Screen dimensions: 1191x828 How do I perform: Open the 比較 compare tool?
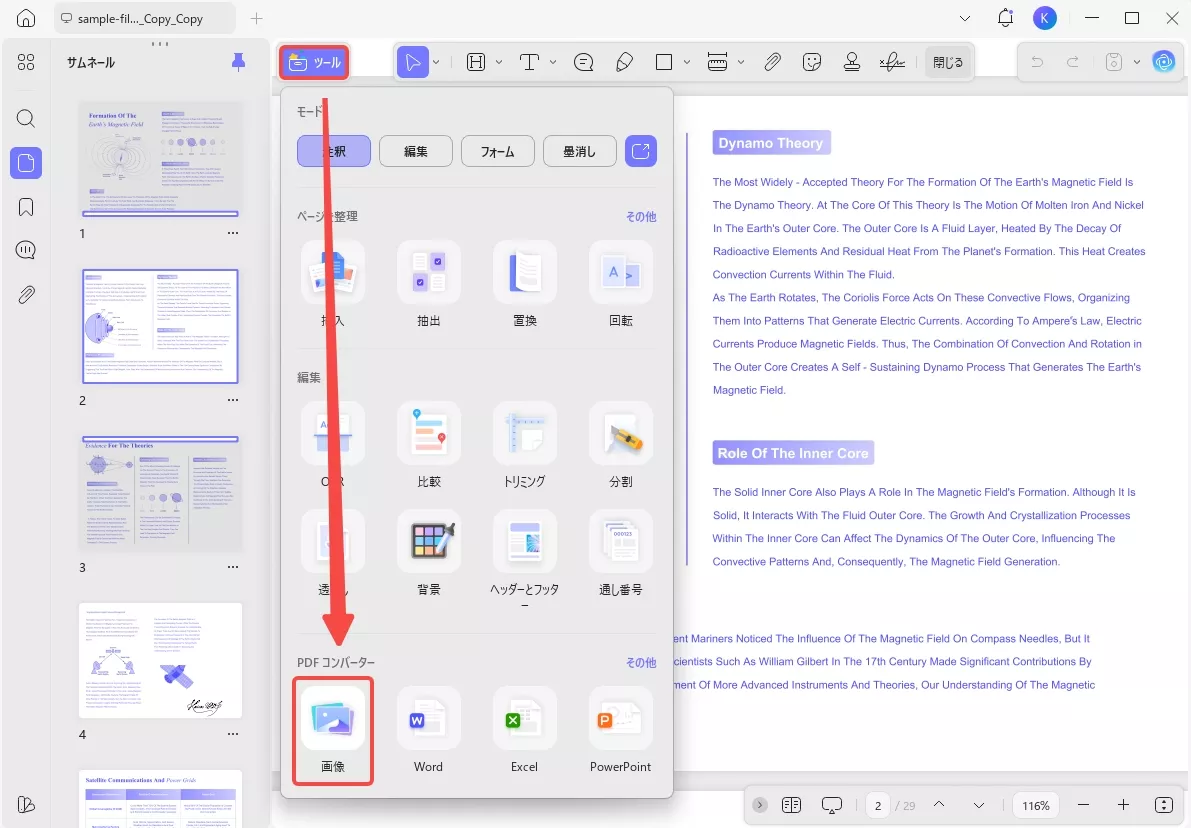(428, 446)
